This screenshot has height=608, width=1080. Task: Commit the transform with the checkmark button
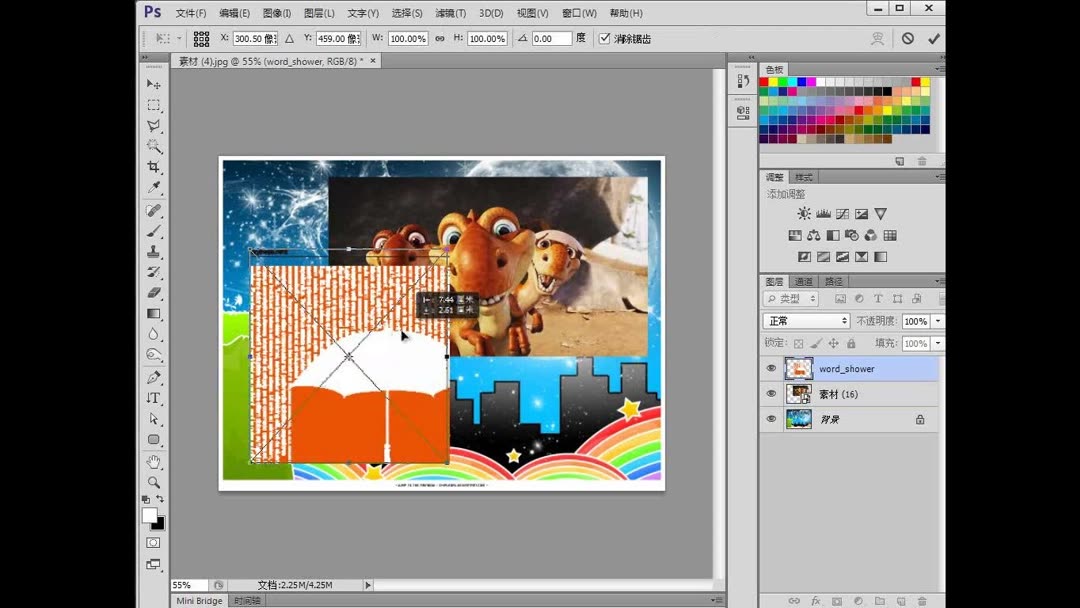934,38
